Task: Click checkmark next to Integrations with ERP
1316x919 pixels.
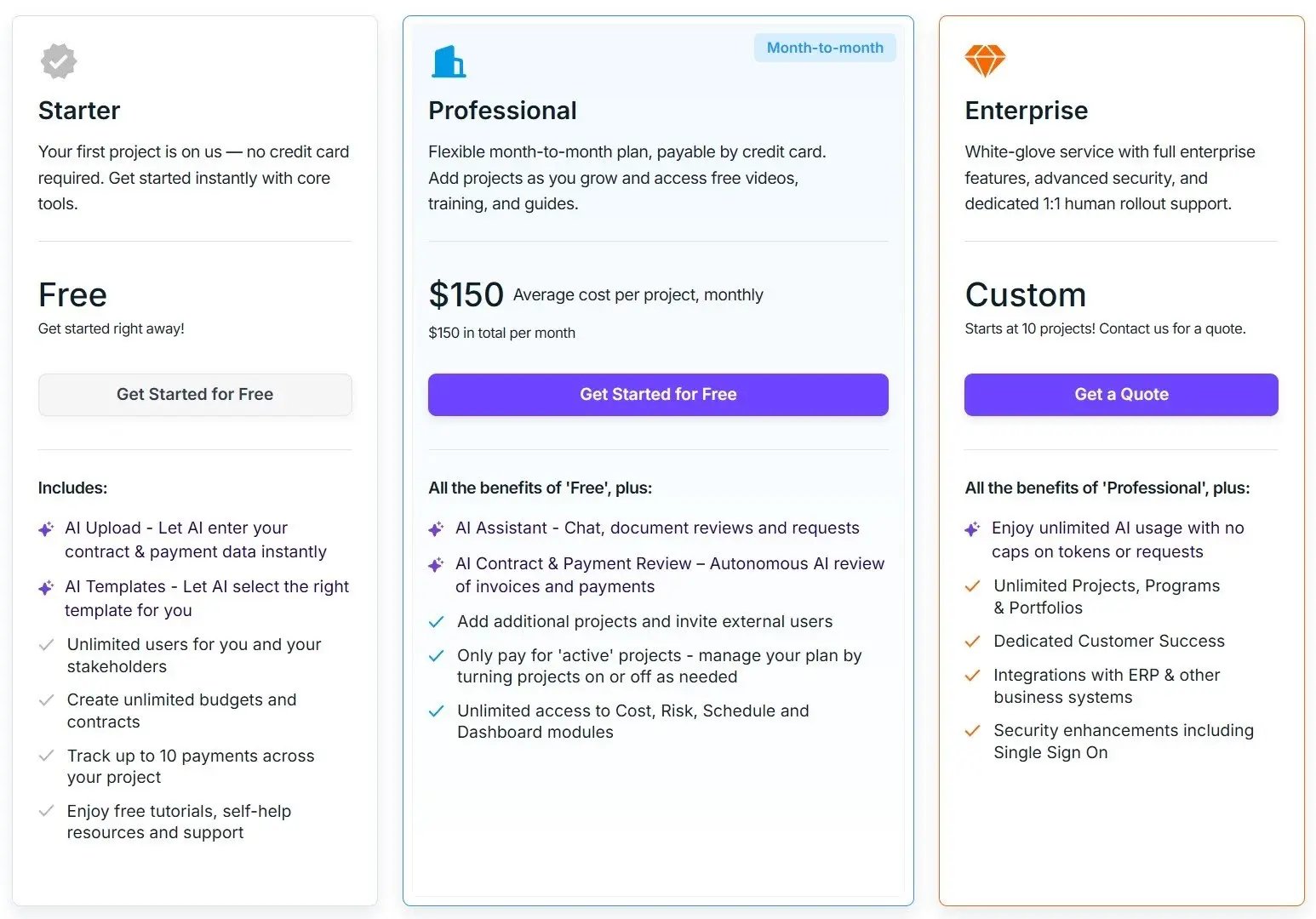Action: (972, 676)
